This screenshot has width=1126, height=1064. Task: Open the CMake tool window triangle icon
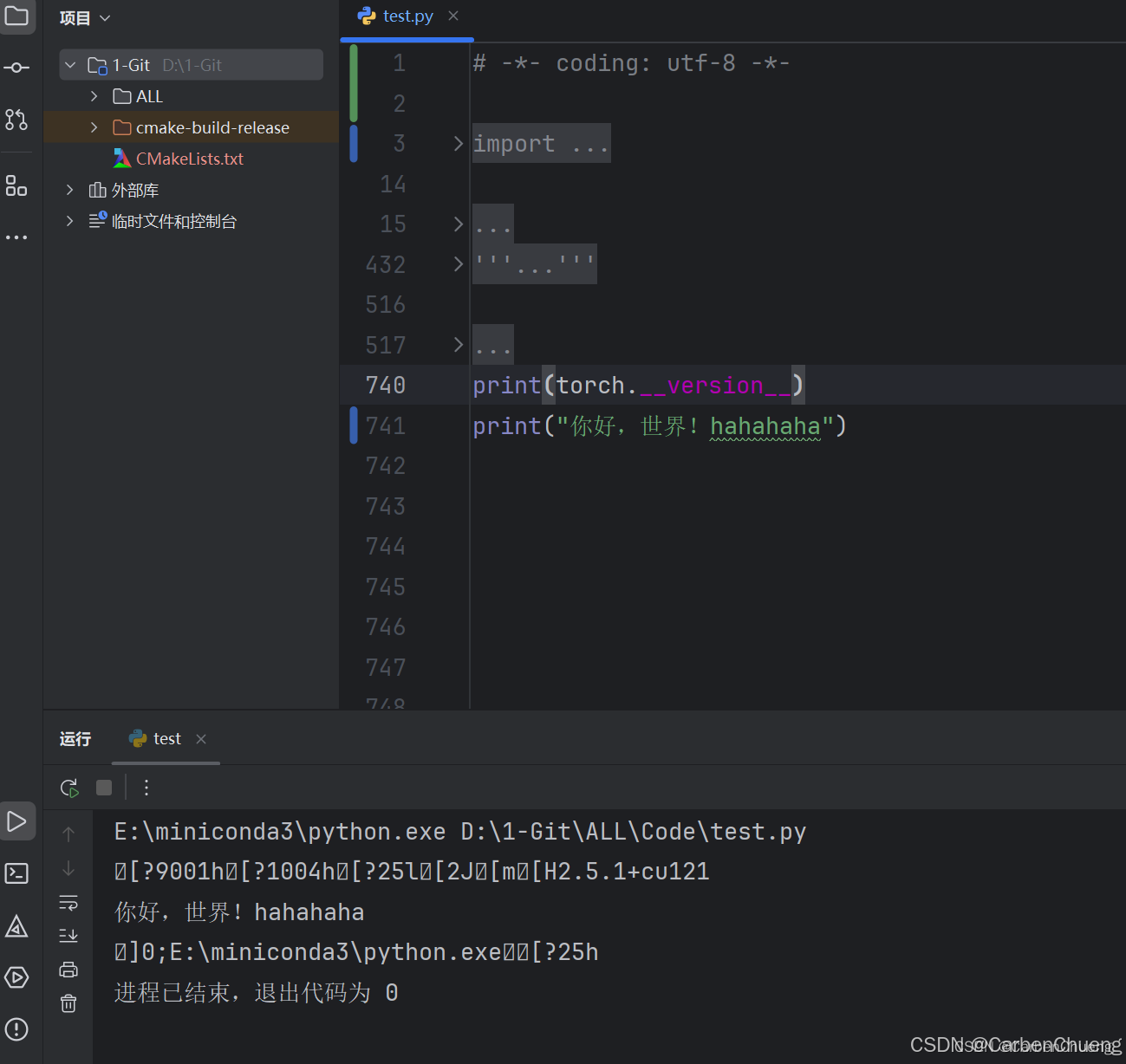(x=16, y=926)
